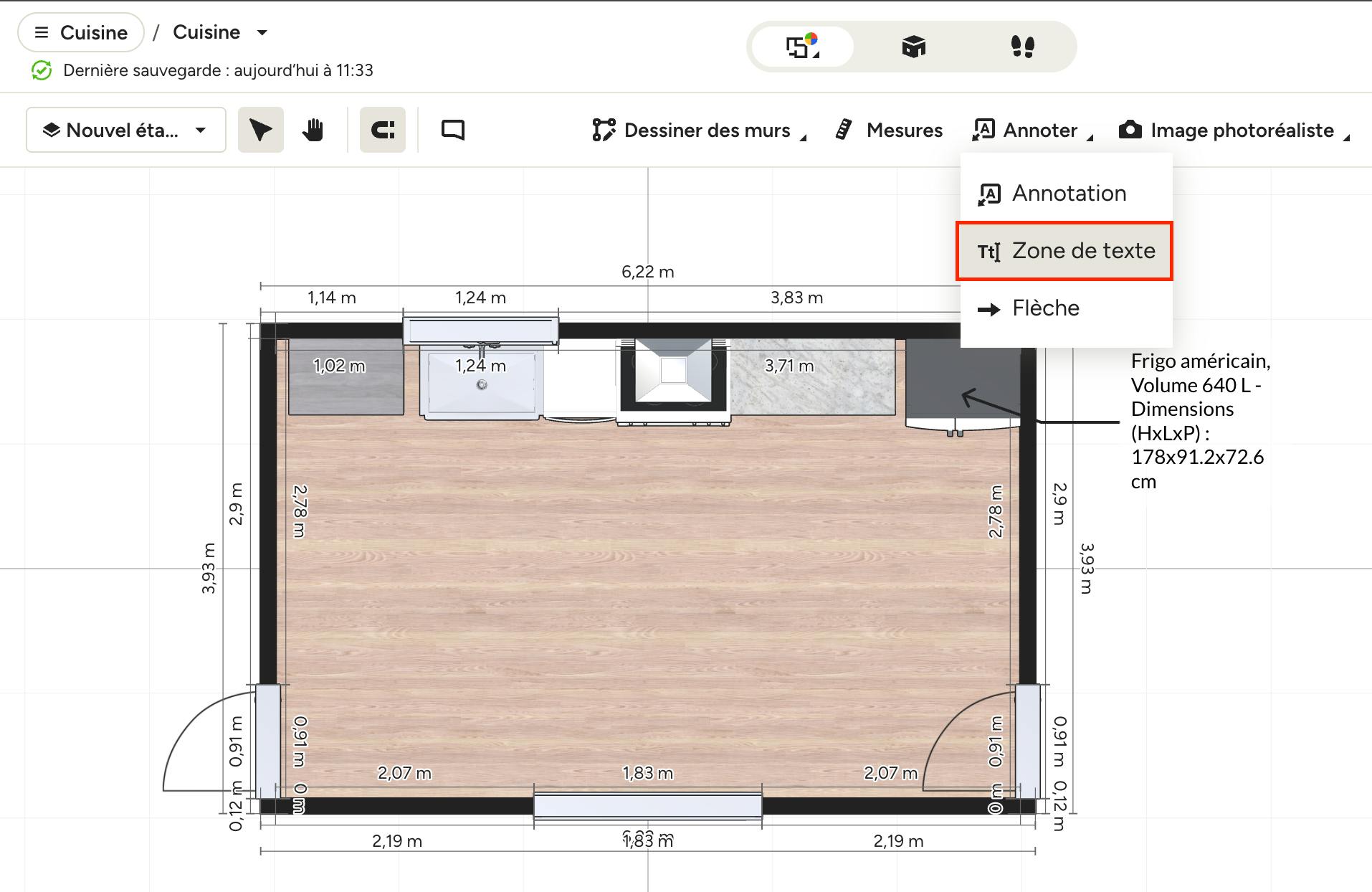
Task: Collapse the Annoter dropdown menu
Action: coord(1032,130)
